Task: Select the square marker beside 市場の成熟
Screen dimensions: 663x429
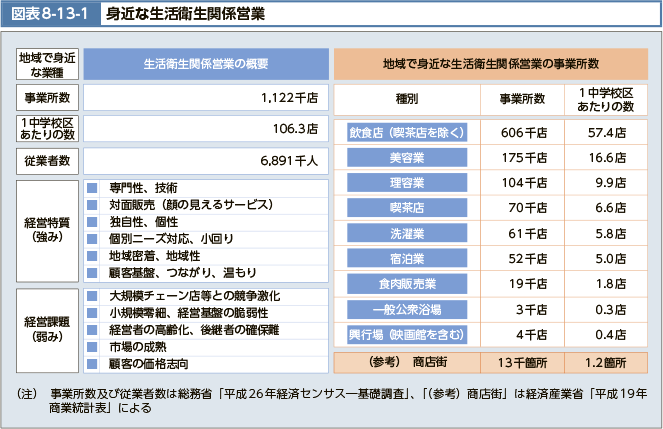Action: (x=92, y=346)
